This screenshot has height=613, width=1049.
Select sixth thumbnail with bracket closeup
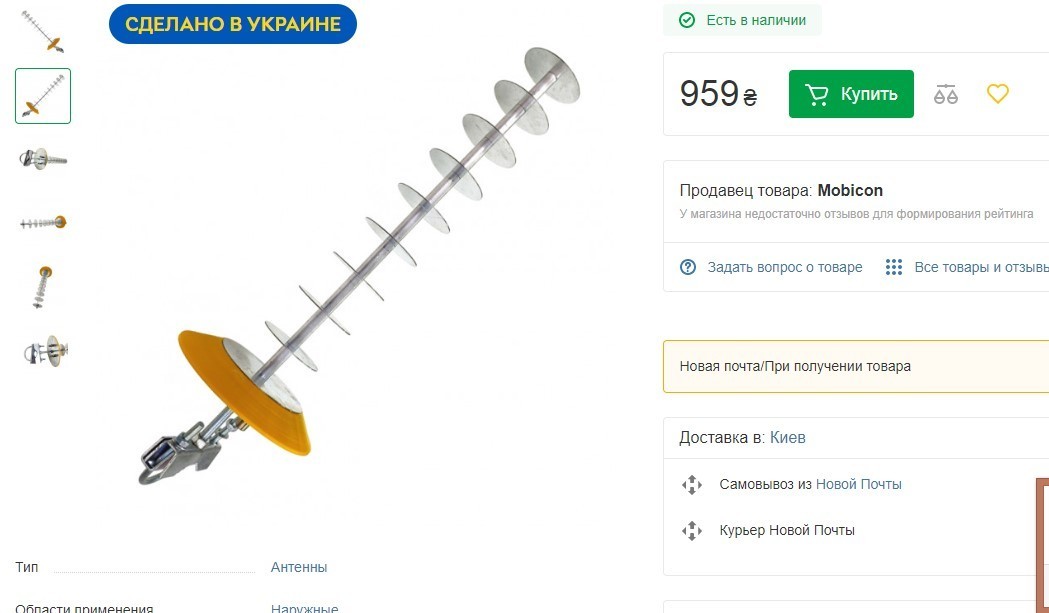[x=43, y=351]
